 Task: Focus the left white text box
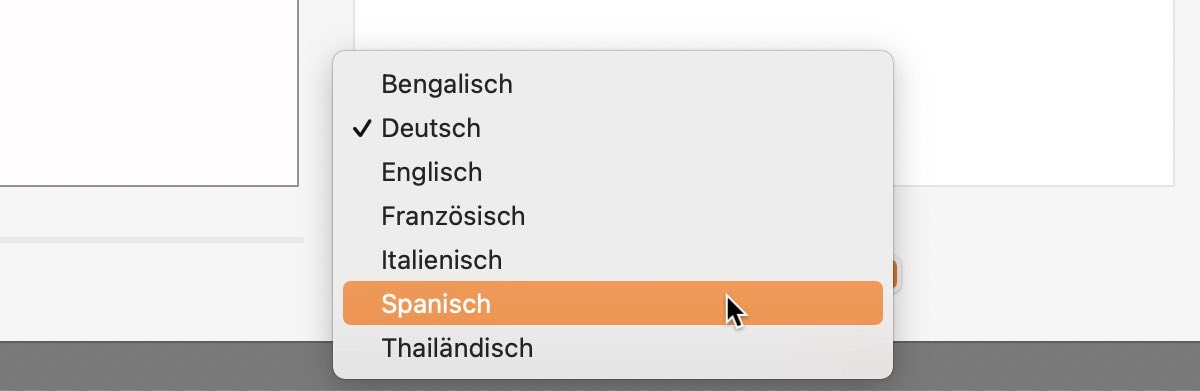pos(149,93)
